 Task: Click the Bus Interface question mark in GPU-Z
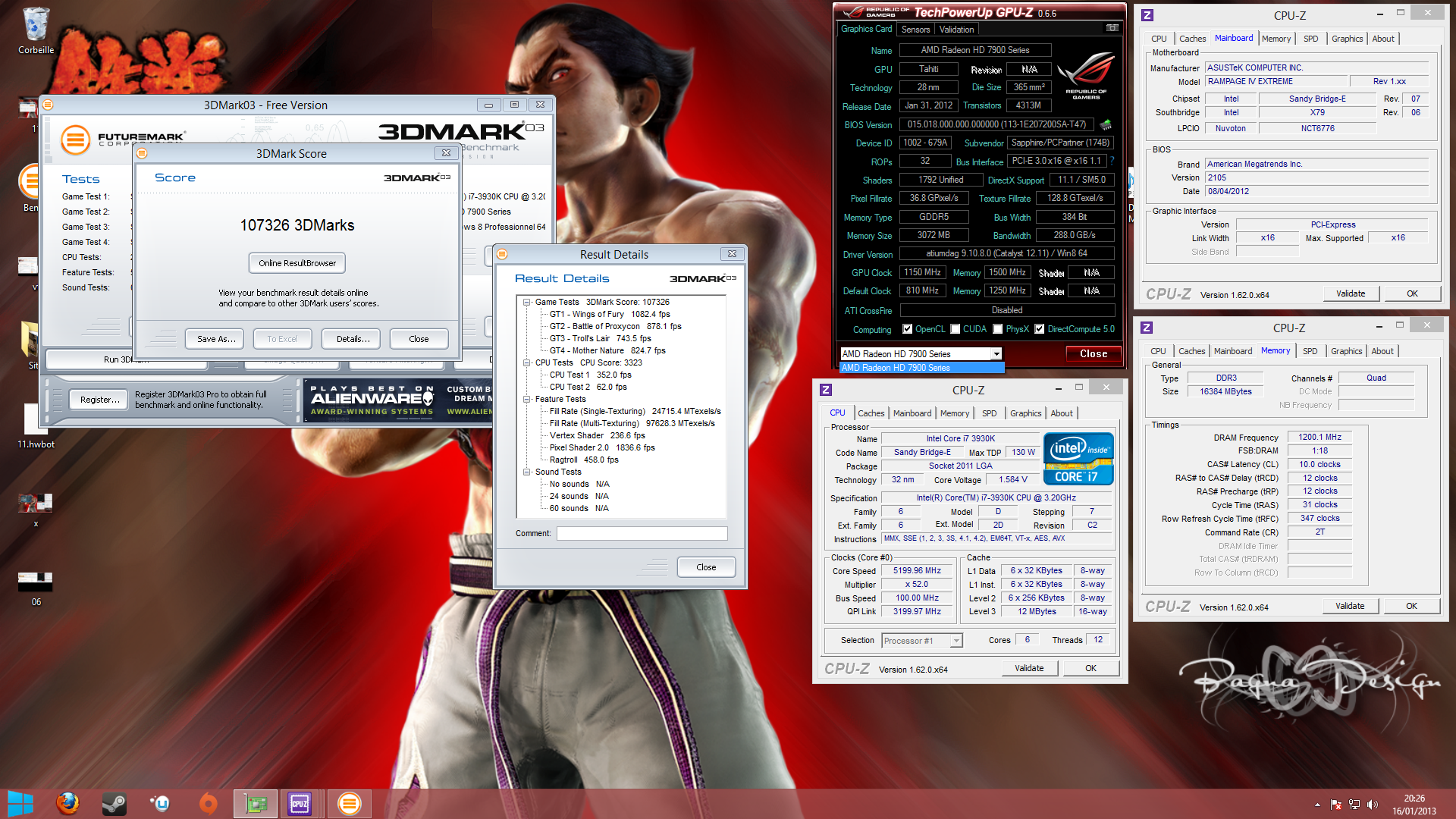click(x=1112, y=161)
